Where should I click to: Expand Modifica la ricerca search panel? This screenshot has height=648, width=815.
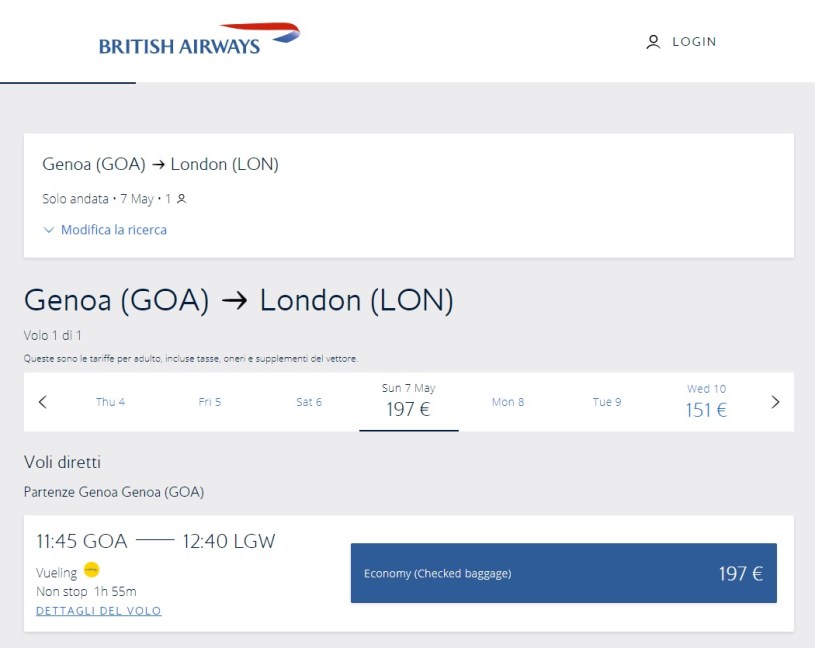click(x=113, y=230)
